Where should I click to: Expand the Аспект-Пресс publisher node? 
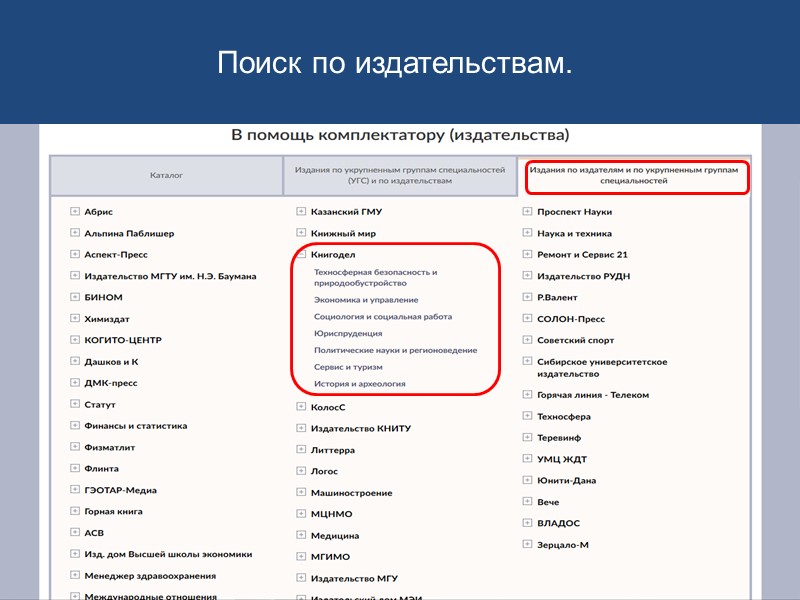pyautogui.click(x=75, y=254)
